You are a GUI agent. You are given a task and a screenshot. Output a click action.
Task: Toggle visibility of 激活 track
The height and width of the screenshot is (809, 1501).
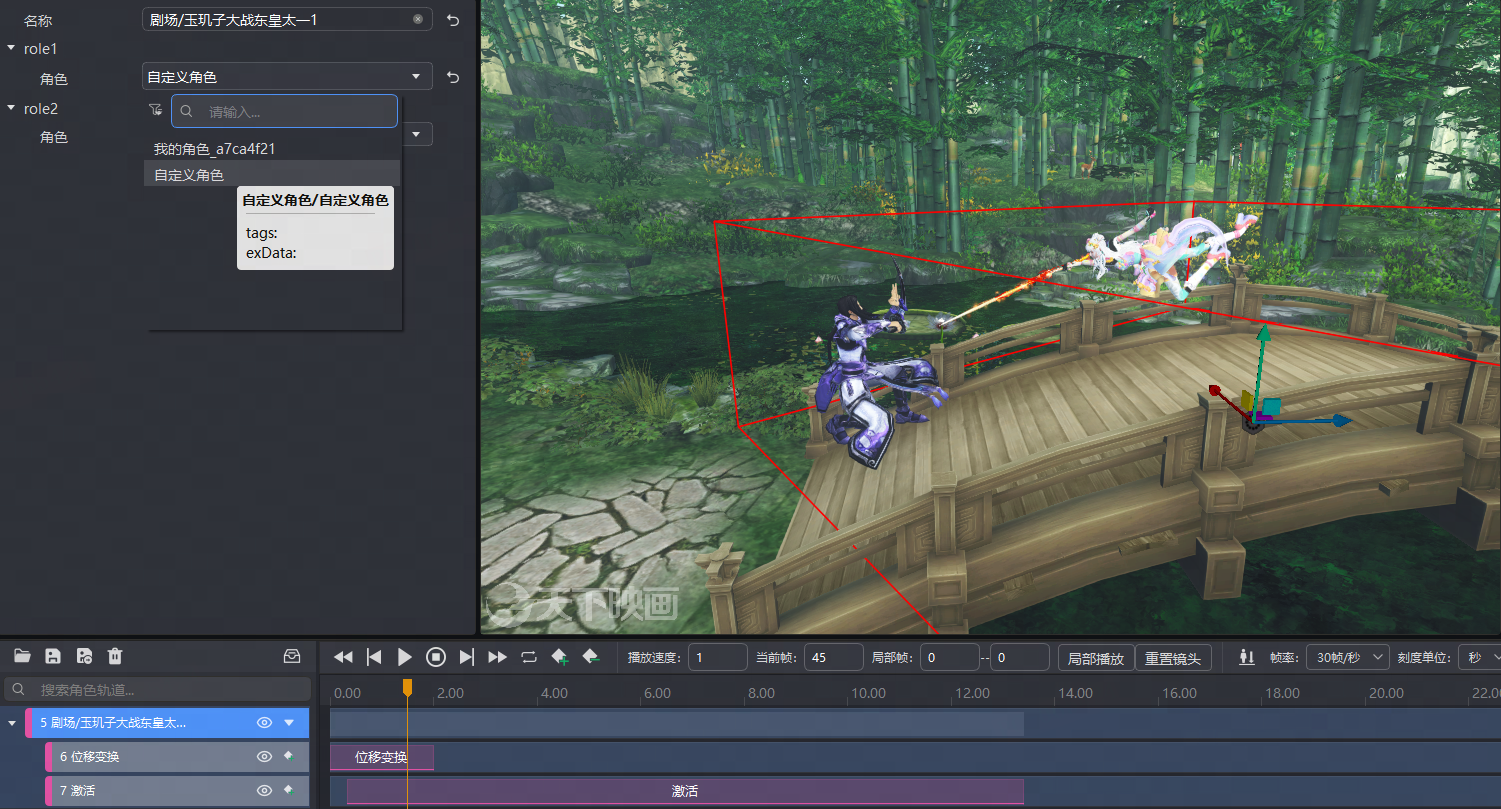pos(264,790)
